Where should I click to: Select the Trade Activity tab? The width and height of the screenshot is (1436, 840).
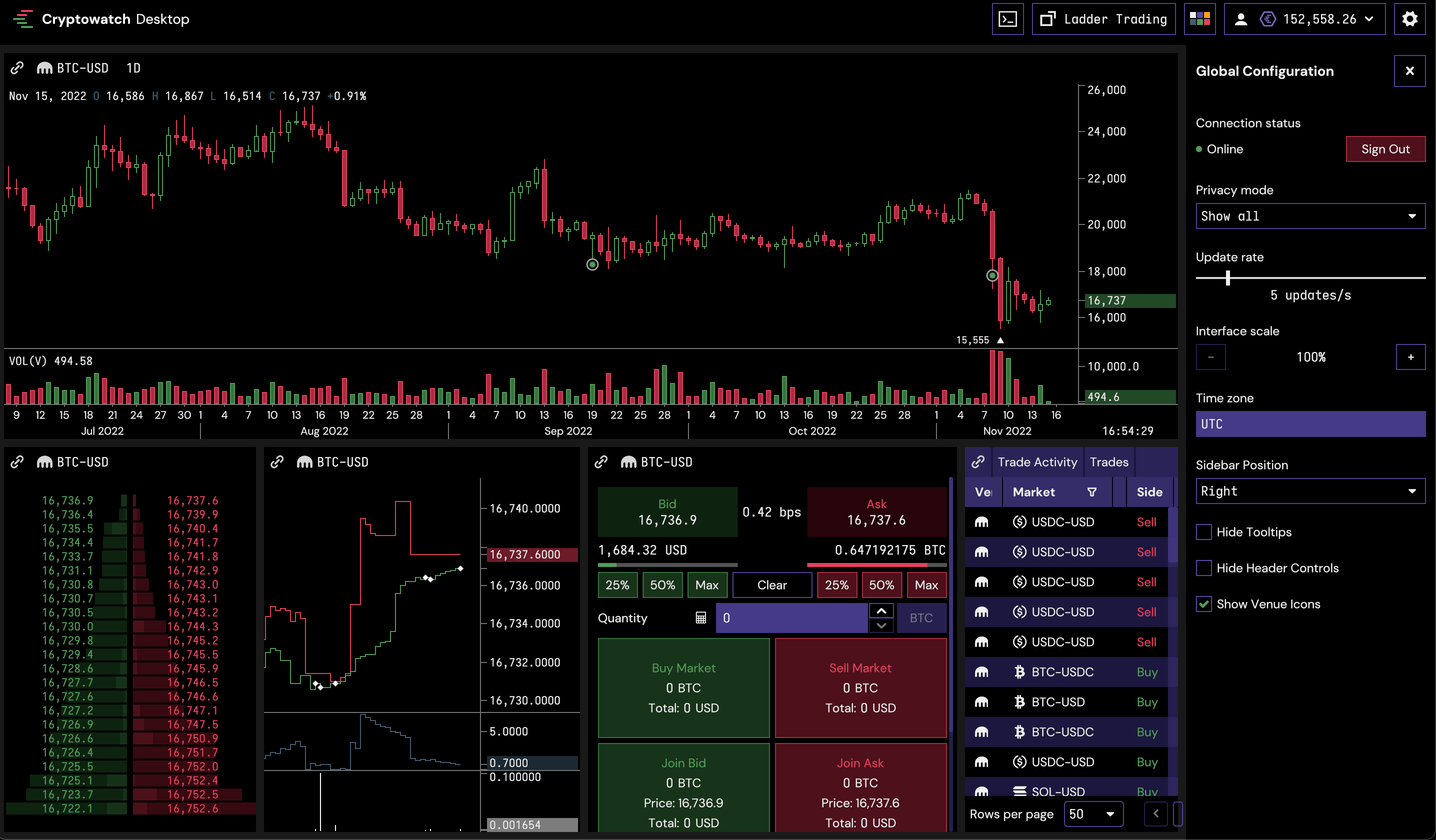tap(1037, 461)
